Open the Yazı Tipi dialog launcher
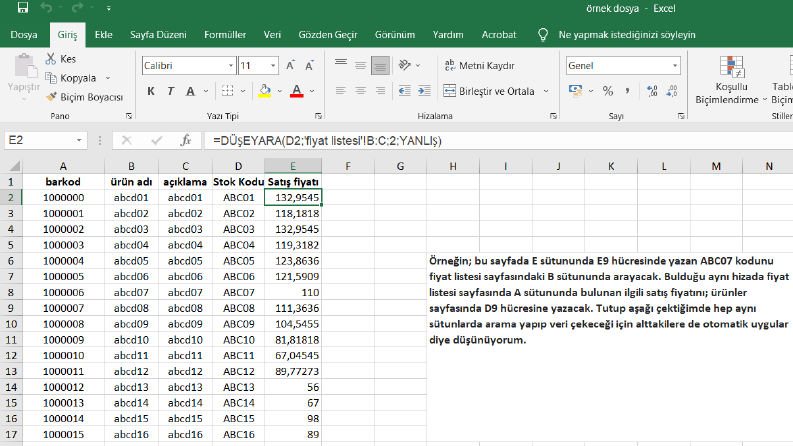This screenshot has height=446, width=793. click(x=318, y=116)
